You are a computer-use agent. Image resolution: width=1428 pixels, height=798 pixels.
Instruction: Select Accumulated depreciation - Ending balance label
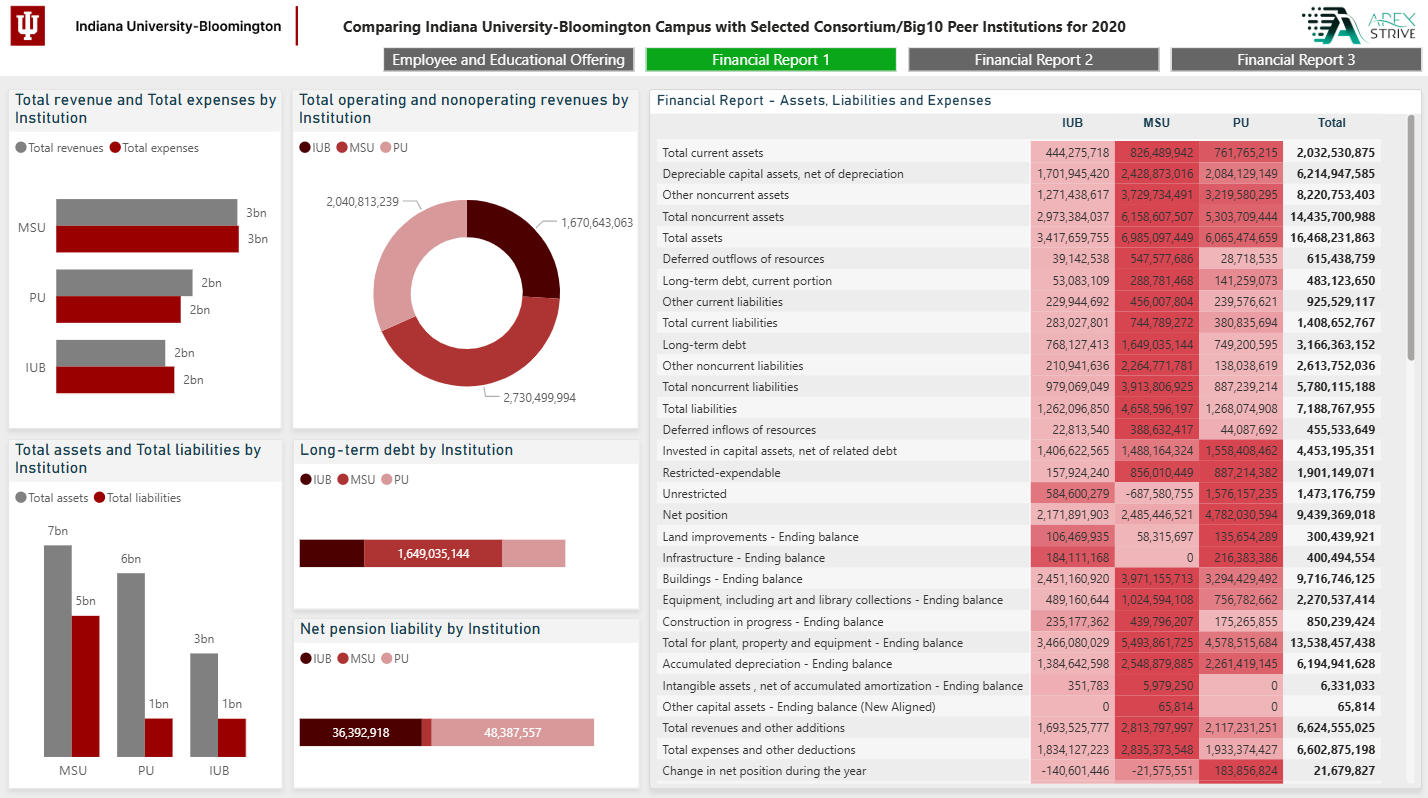pyautogui.click(x=777, y=664)
